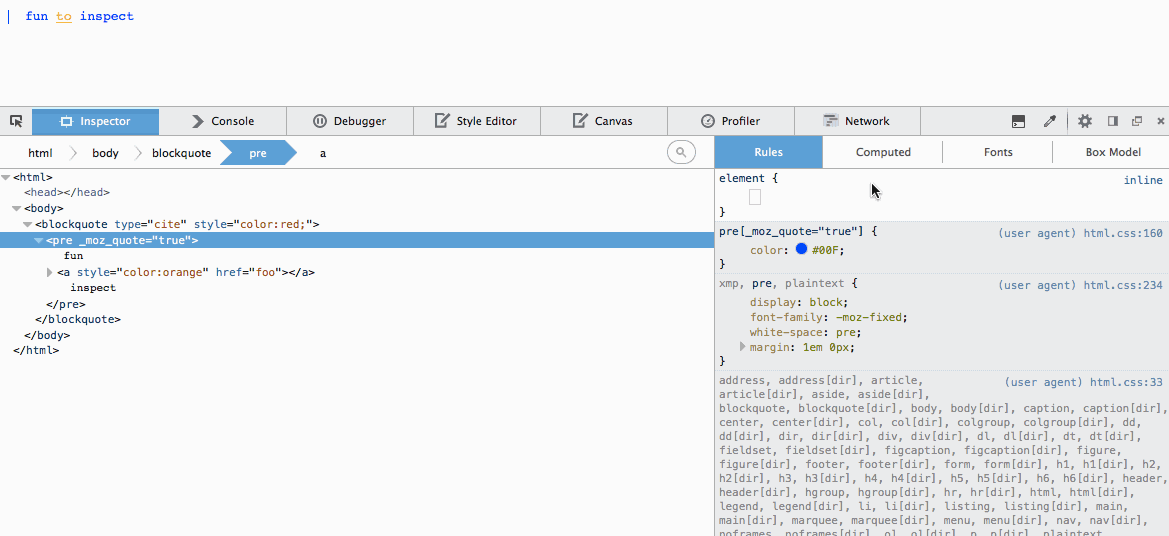The image size is (1169, 536).
Task: Open developer tools settings gear
Action: click(1085, 121)
